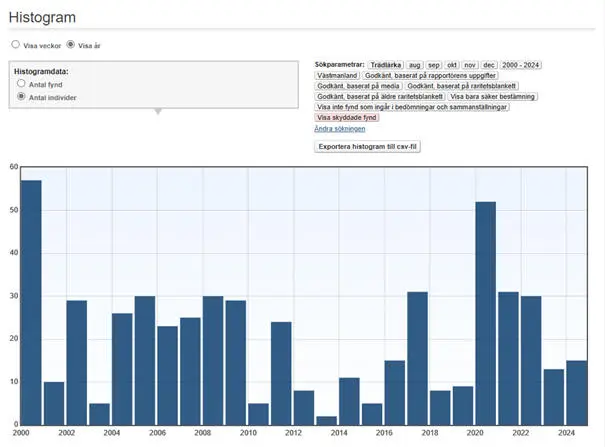
Task: Click the red 'Visa skyddade fynd' tag
Action: (x=346, y=118)
